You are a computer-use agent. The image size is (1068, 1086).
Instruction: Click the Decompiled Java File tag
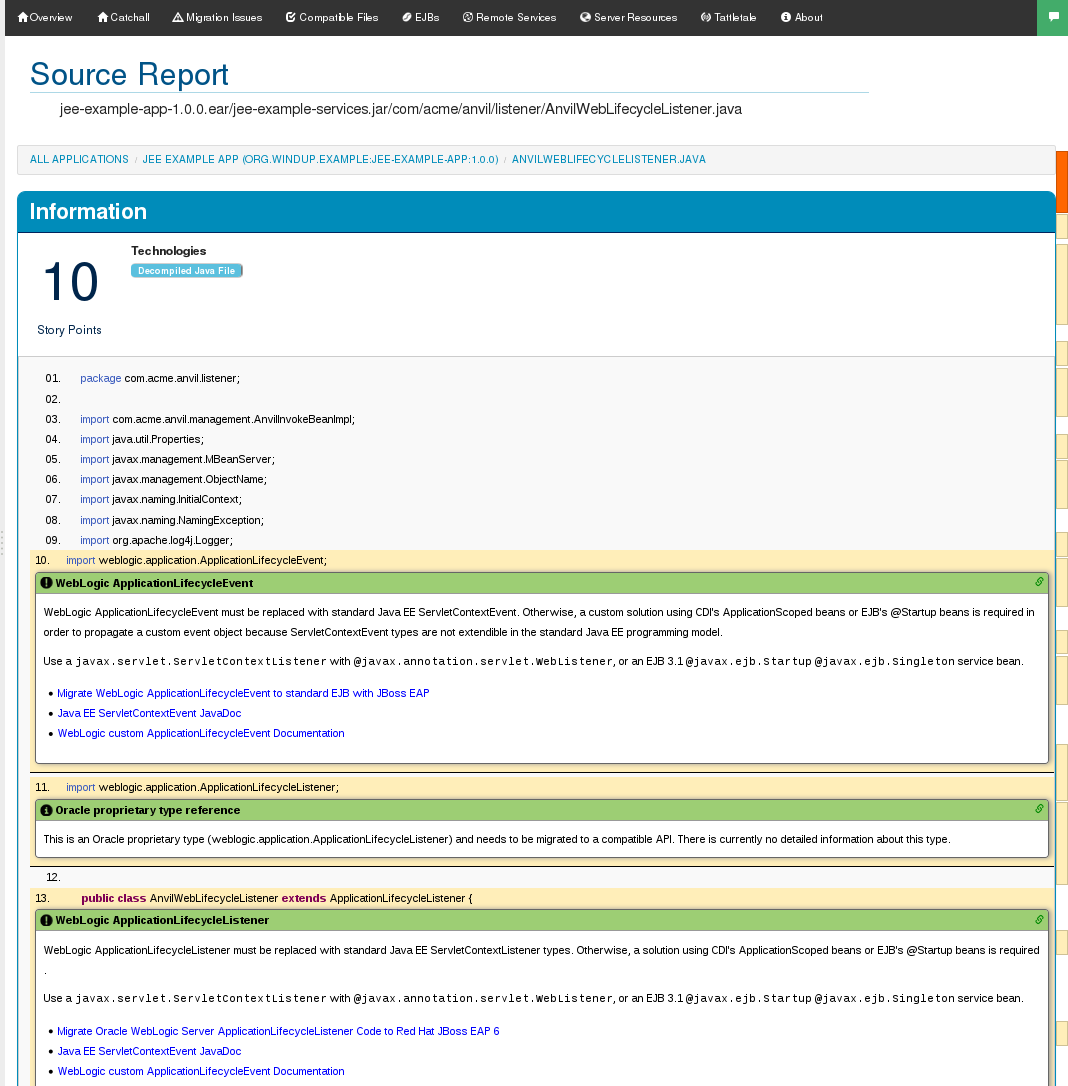186,271
